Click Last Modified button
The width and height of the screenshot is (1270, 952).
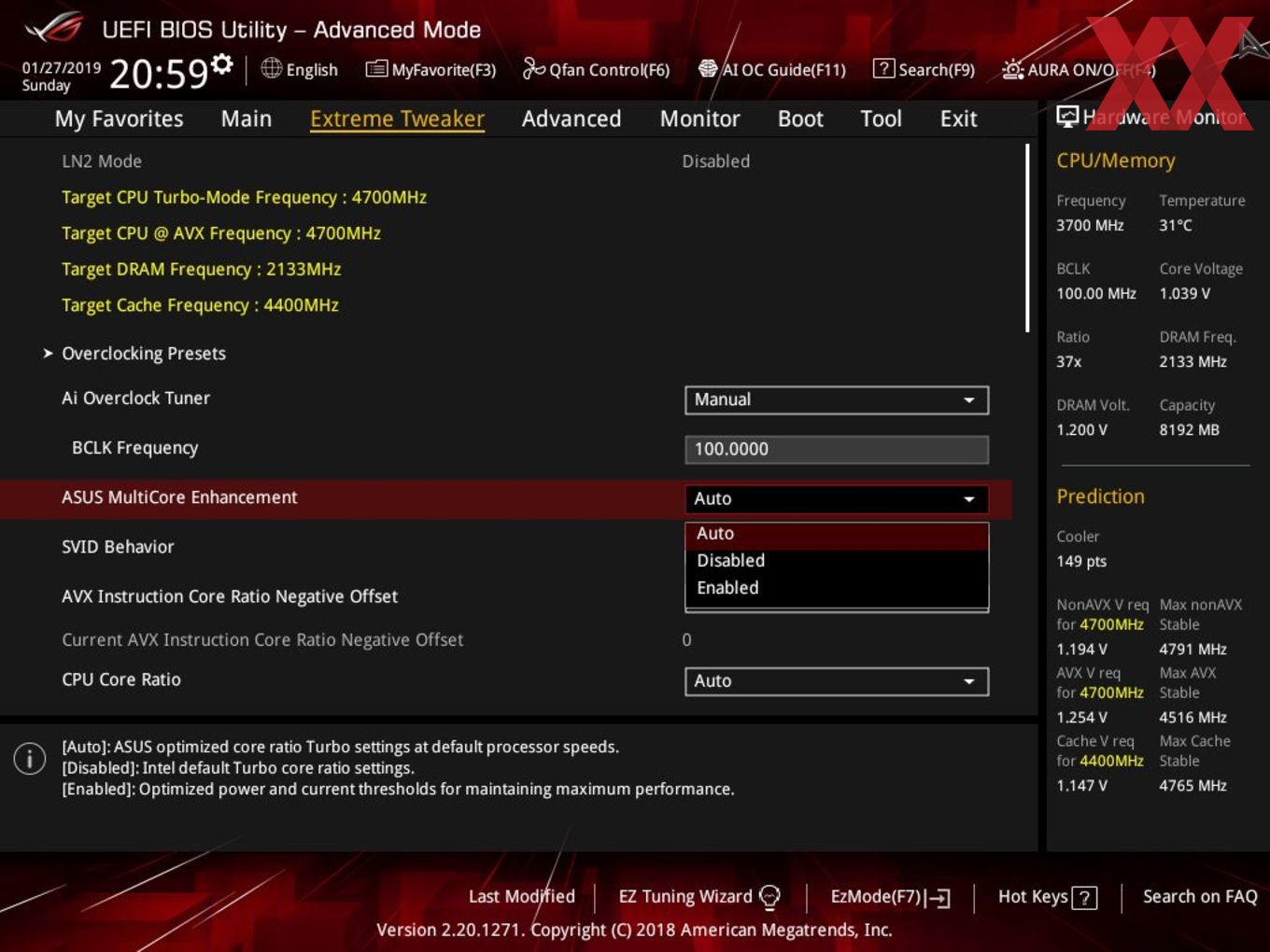tap(521, 897)
